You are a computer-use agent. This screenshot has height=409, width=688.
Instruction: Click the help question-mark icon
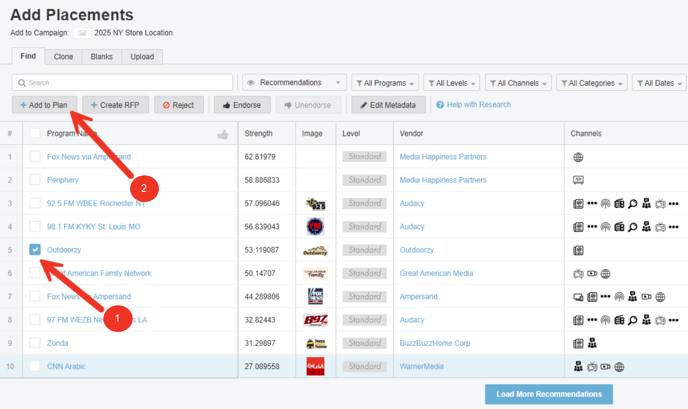tap(440, 105)
